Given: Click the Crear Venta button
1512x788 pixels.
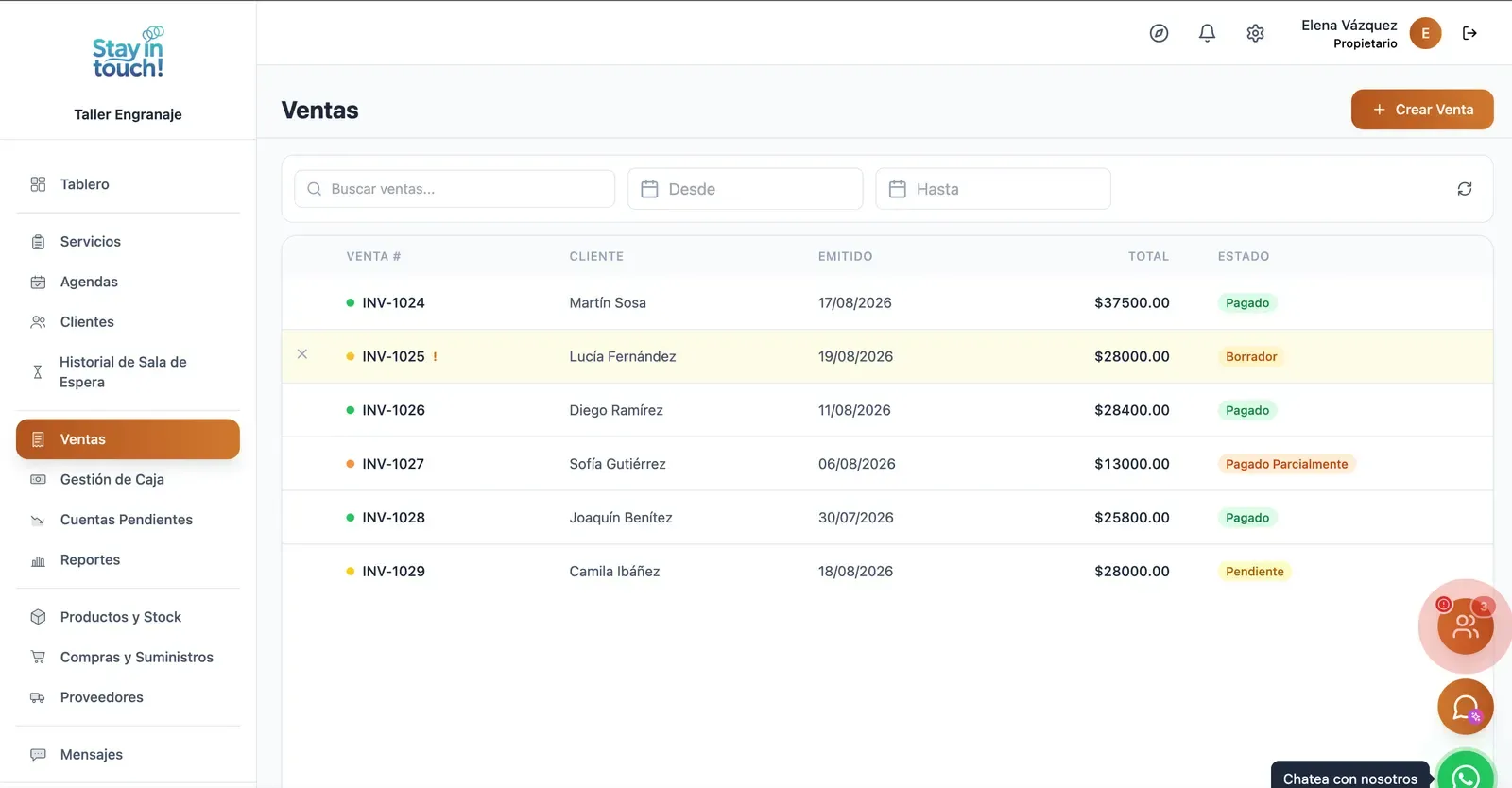Looking at the screenshot, I should pyautogui.click(x=1422, y=110).
